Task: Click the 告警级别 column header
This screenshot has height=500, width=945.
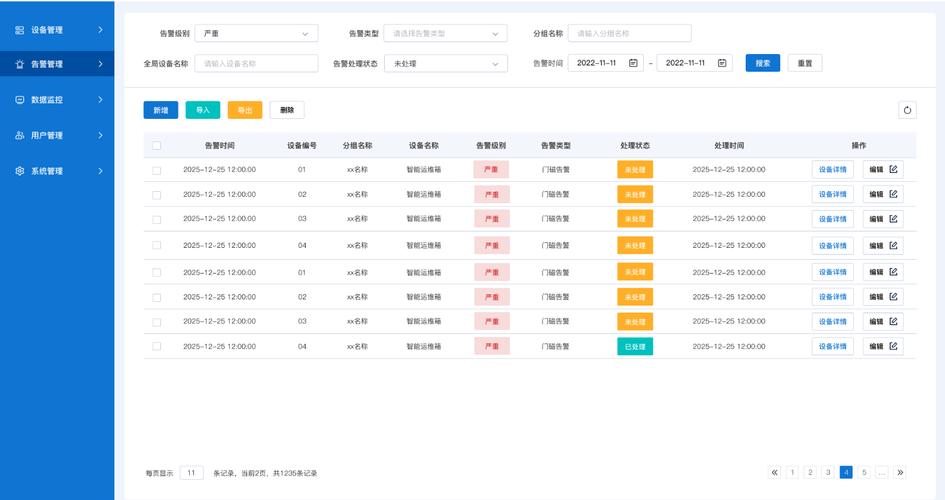Action: pos(491,146)
